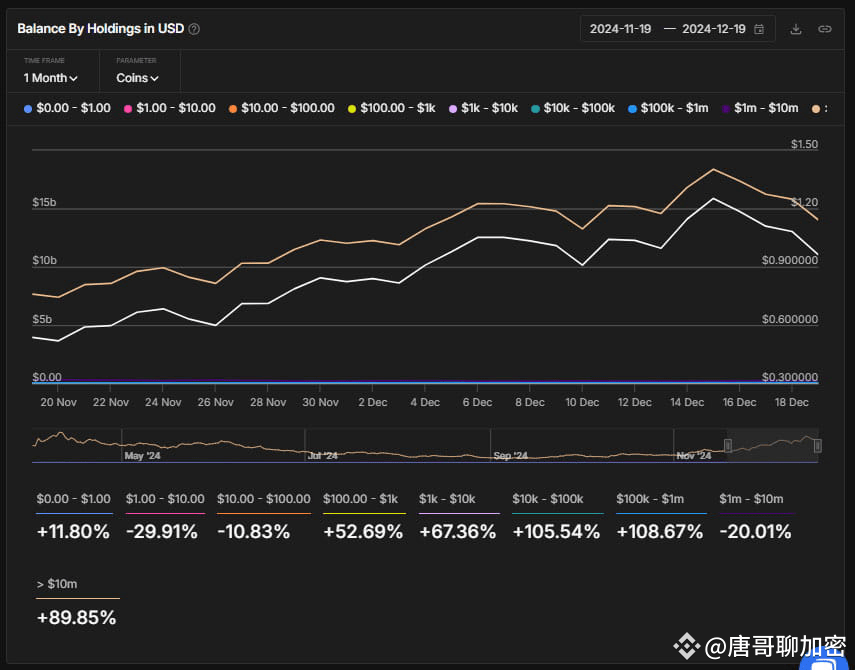Viewport: 855px width, 670px height.
Task: Select the +108.67% stat value
Action: pyautogui.click(x=660, y=532)
